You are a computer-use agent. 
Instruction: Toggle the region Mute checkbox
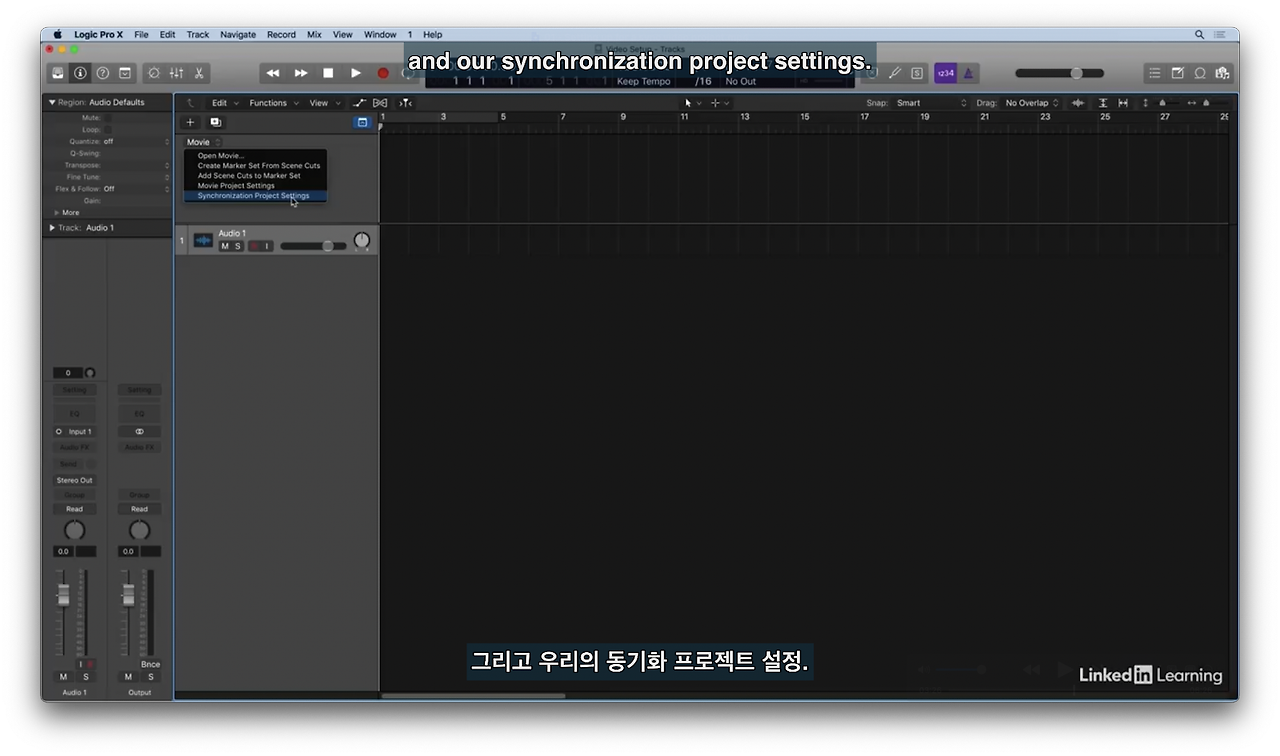(x=108, y=118)
